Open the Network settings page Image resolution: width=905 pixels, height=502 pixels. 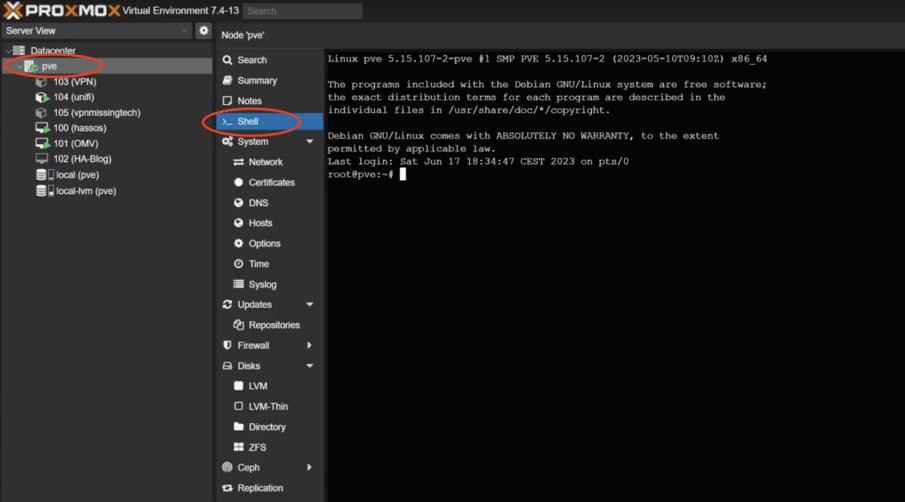coord(265,162)
